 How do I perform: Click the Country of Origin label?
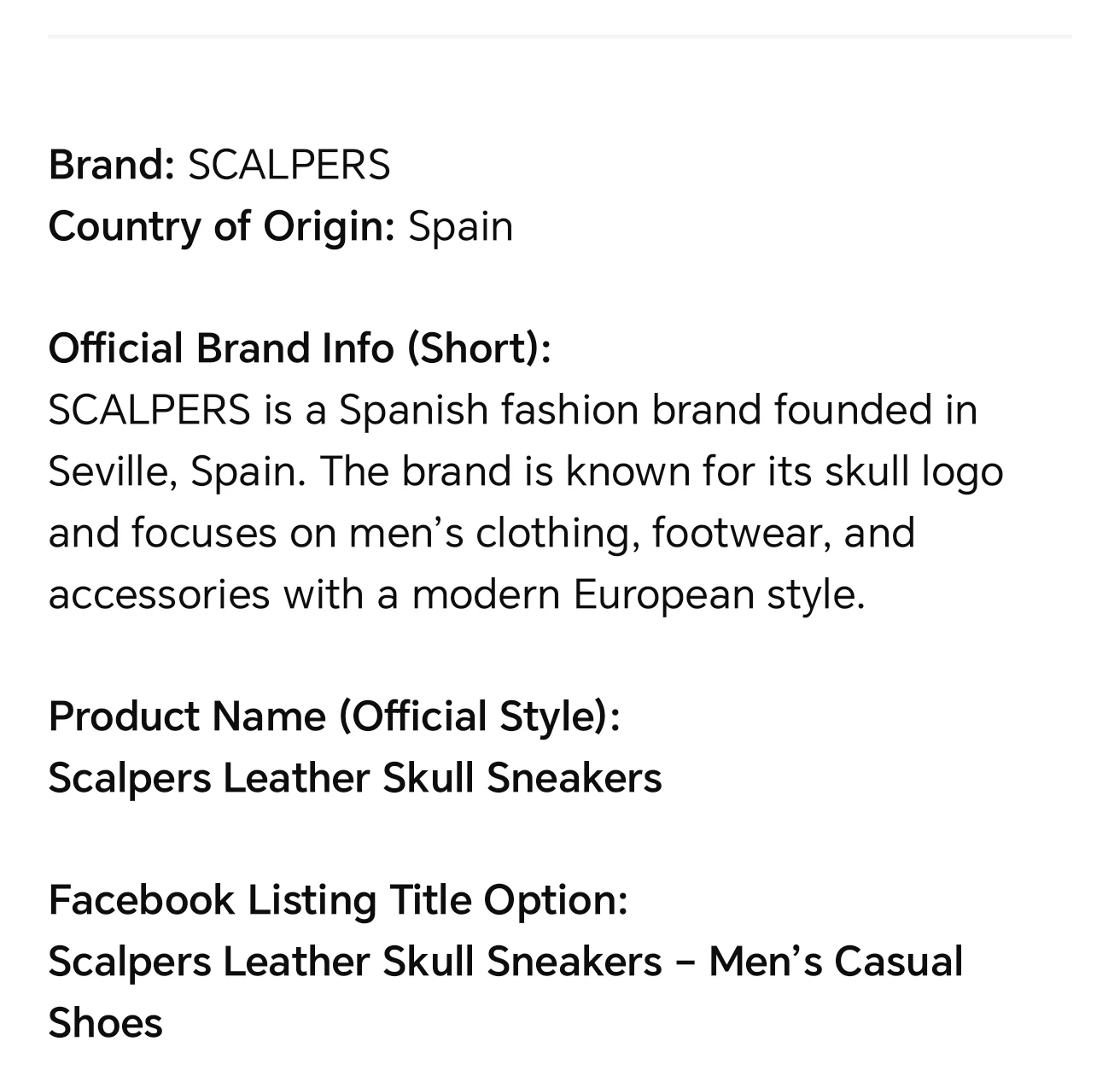click(222, 226)
